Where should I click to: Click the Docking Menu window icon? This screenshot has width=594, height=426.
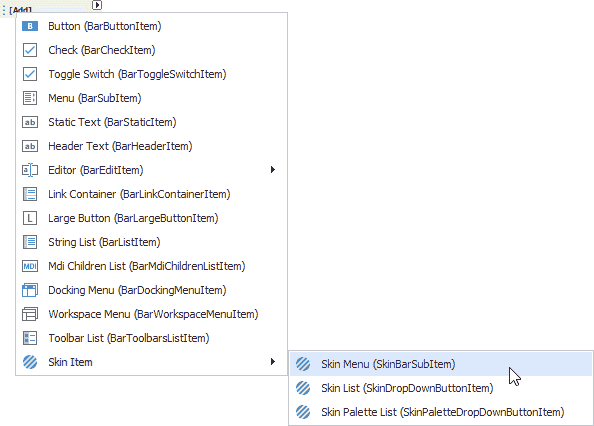tap(30, 290)
